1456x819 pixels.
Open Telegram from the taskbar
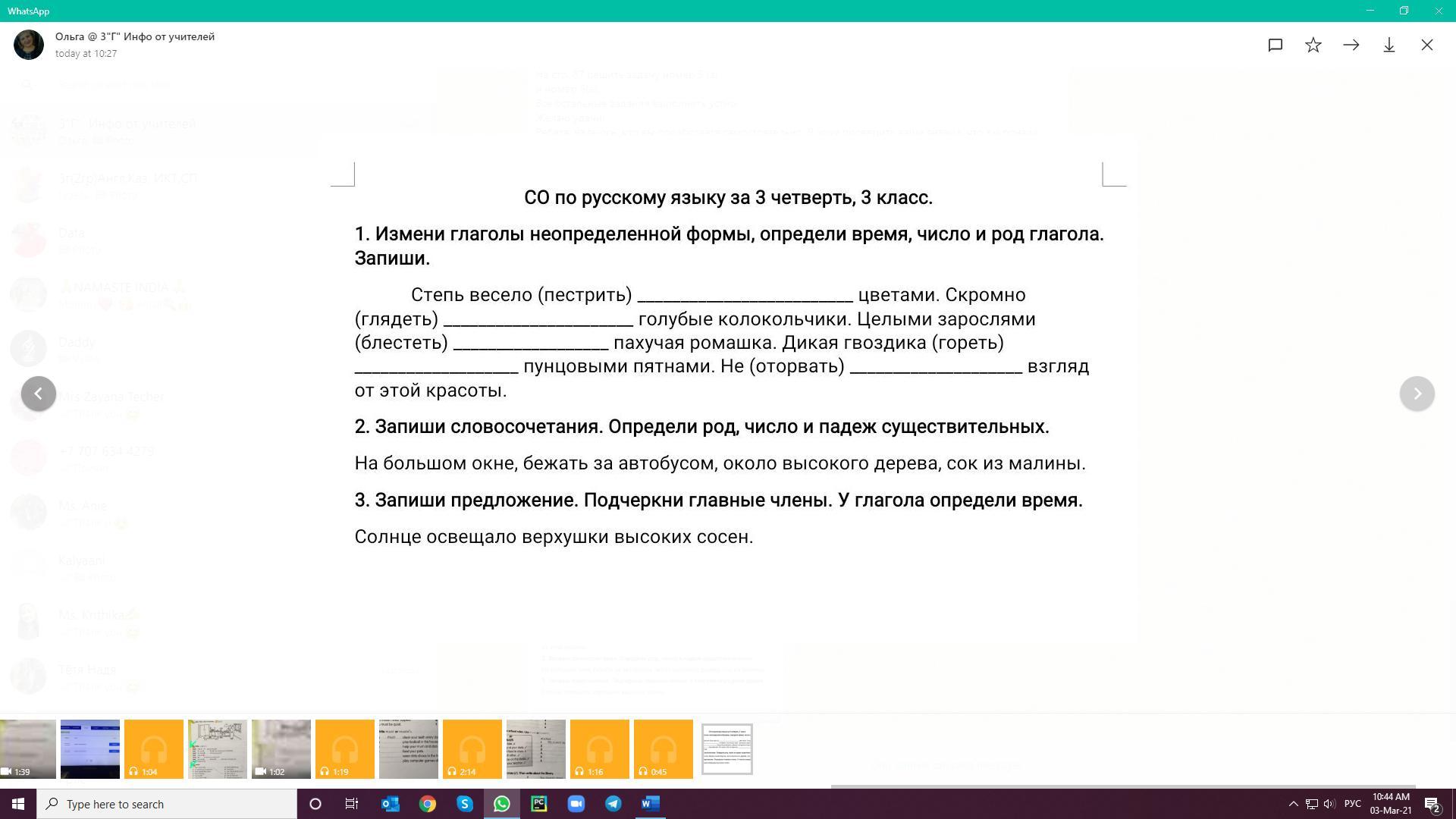coord(613,804)
